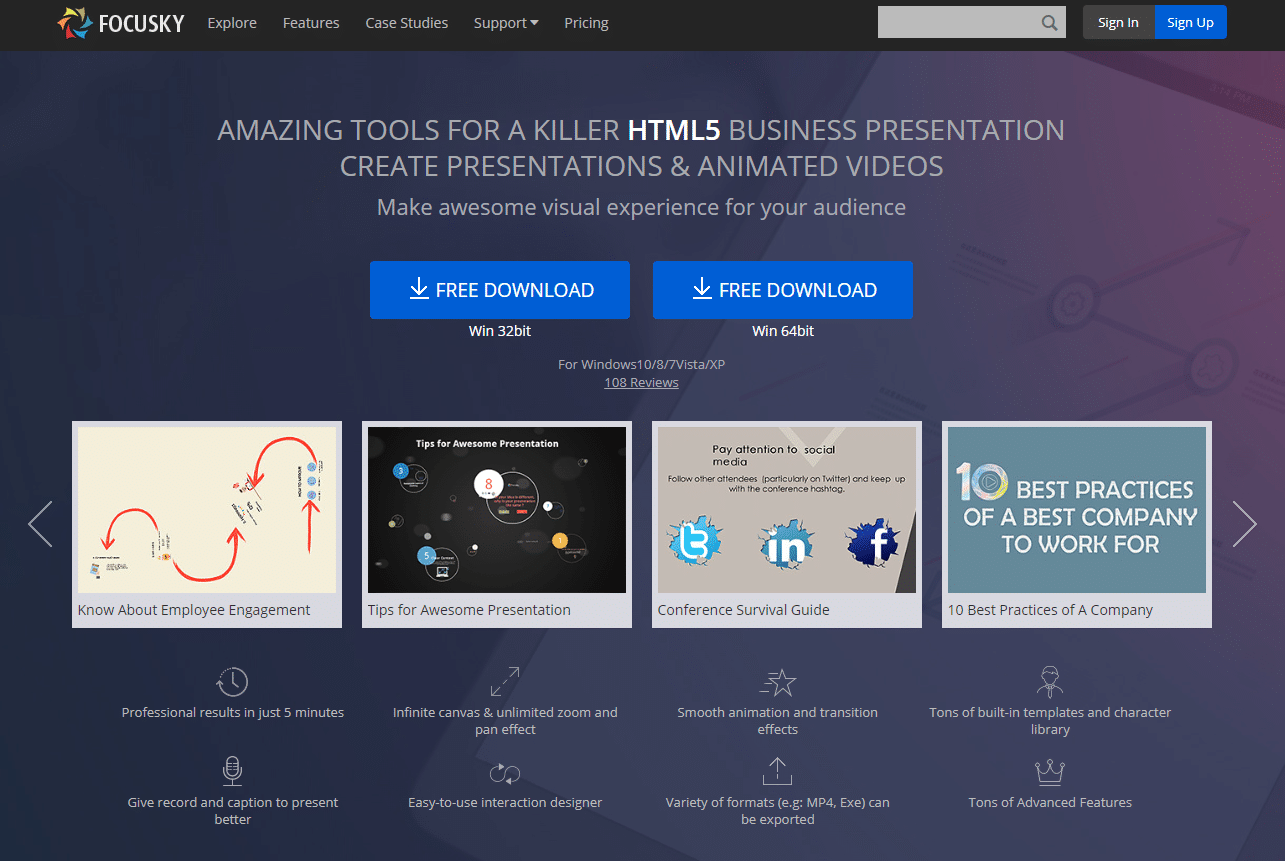The width and height of the screenshot is (1285, 861).
Task: Click the microphone record icon
Action: pyautogui.click(x=232, y=771)
